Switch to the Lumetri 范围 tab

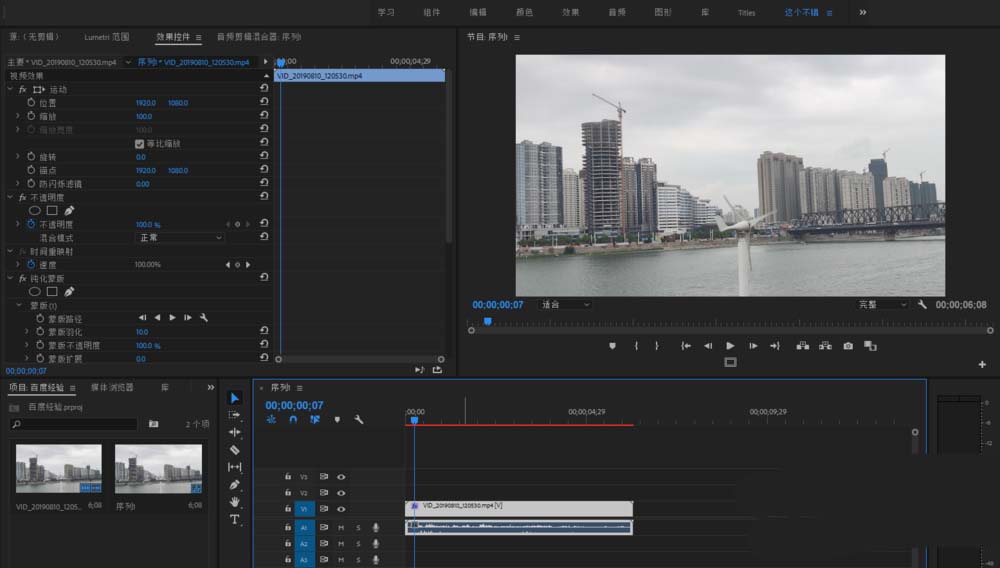click(106, 37)
